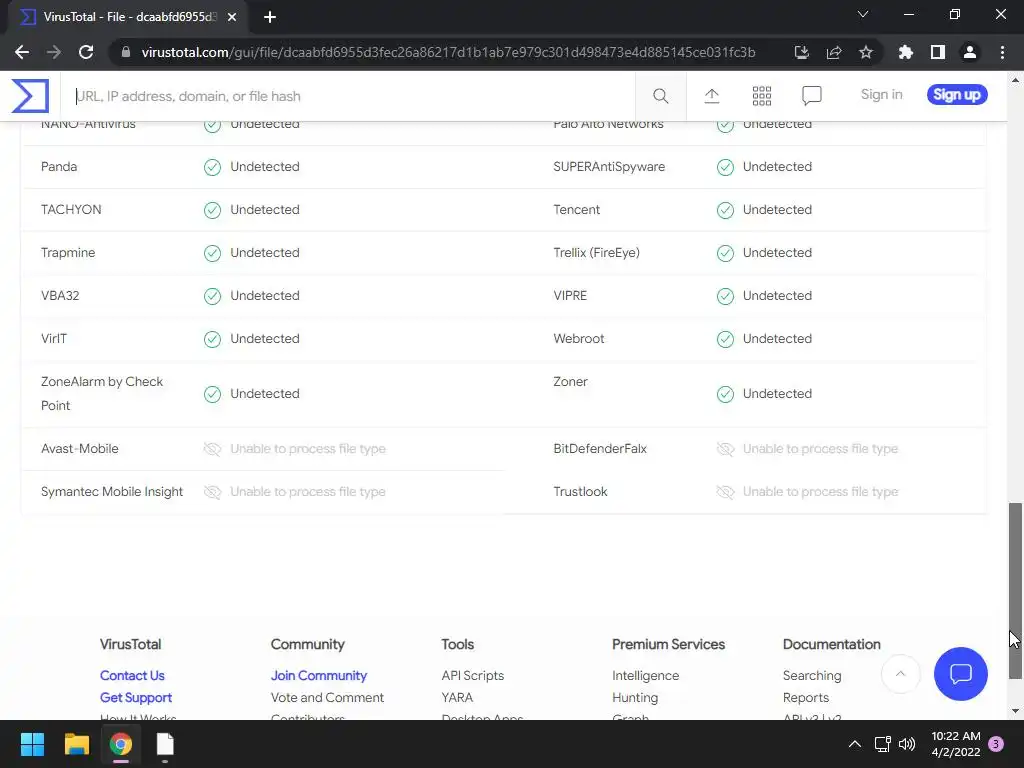Click Avast-Mobile unable-to-process eye icon
This screenshot has width=1024, height=768.
(212, 449)
